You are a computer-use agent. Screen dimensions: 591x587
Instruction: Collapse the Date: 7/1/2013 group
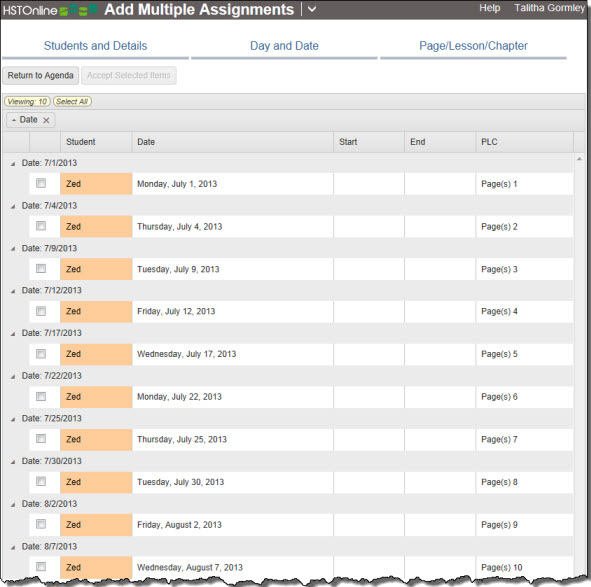pos(13,164)
